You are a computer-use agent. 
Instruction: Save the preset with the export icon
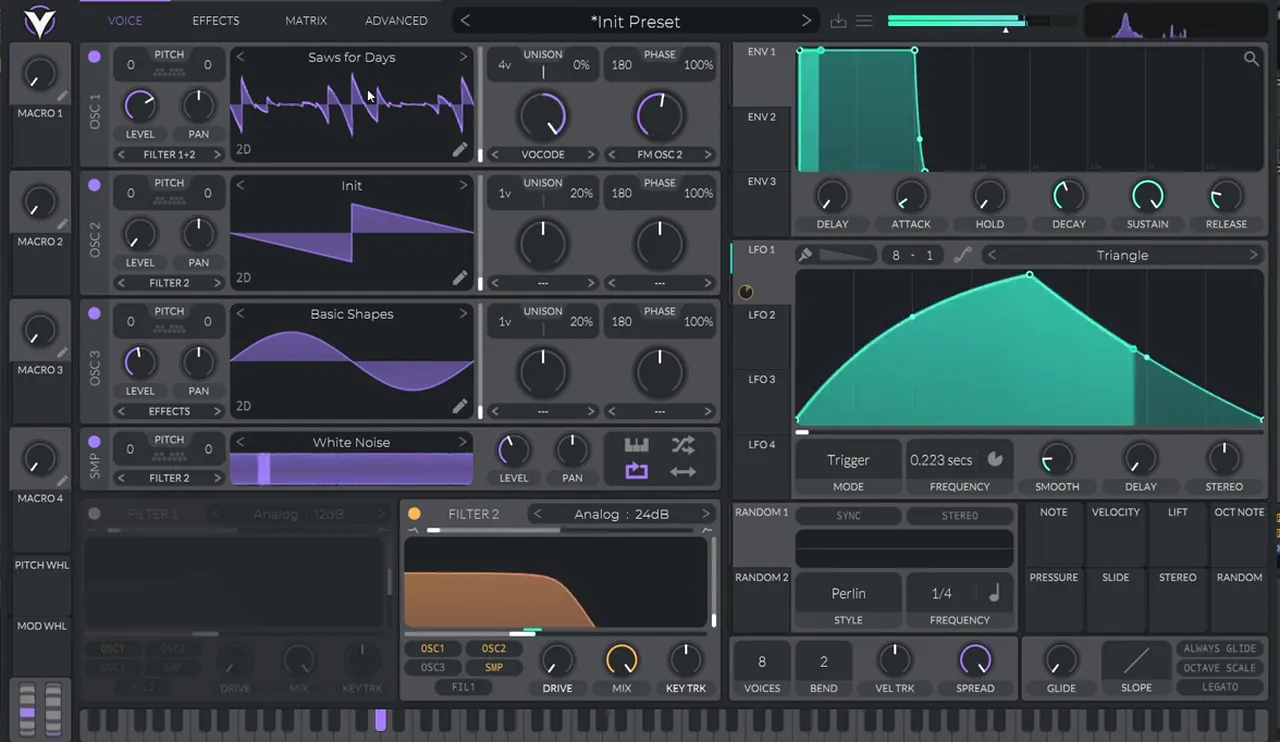(x=838, y=21)
